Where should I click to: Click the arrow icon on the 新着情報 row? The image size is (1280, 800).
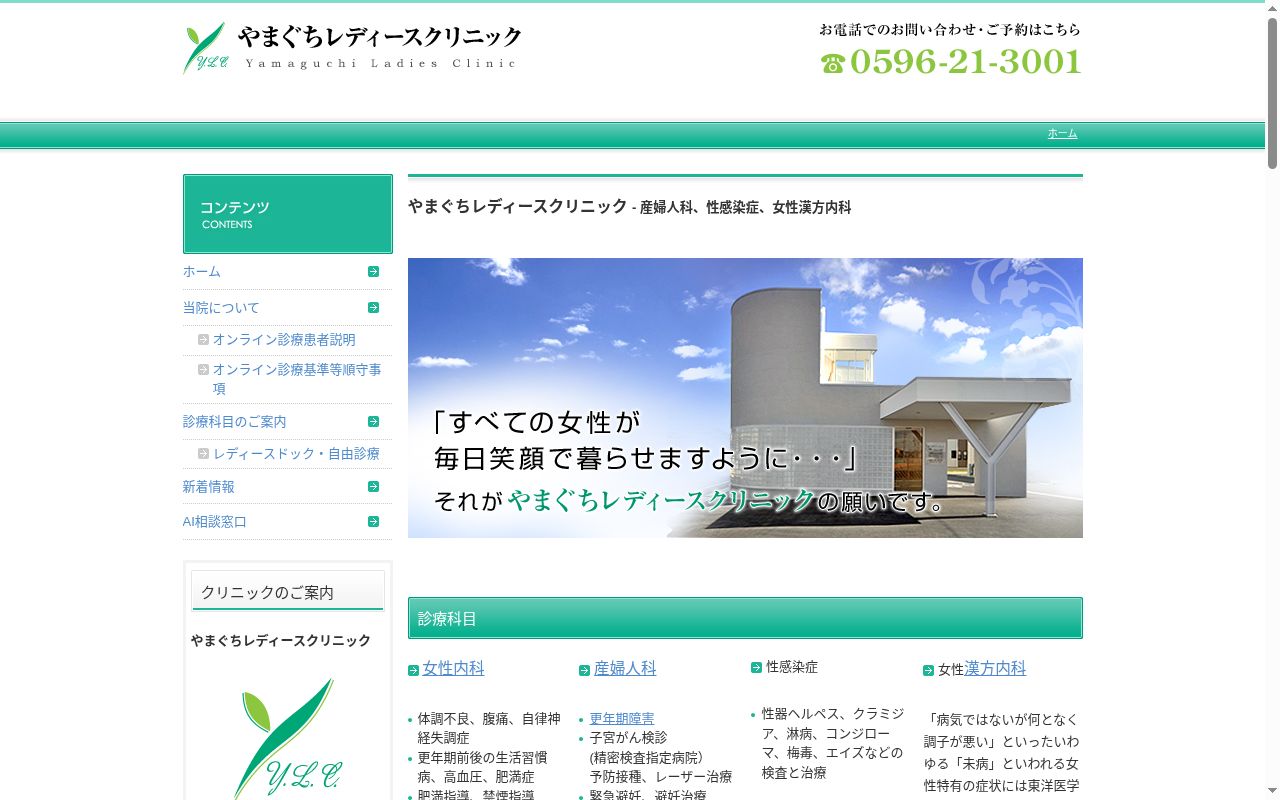[373, 487]
